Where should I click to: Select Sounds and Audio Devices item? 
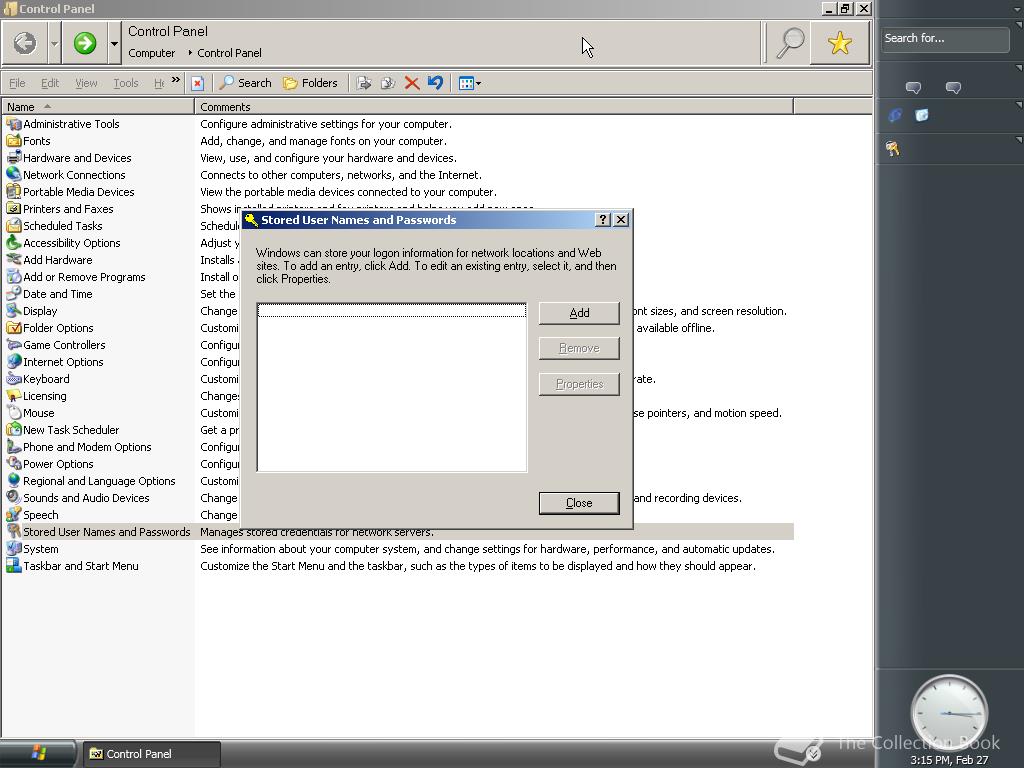coord(86,498)
